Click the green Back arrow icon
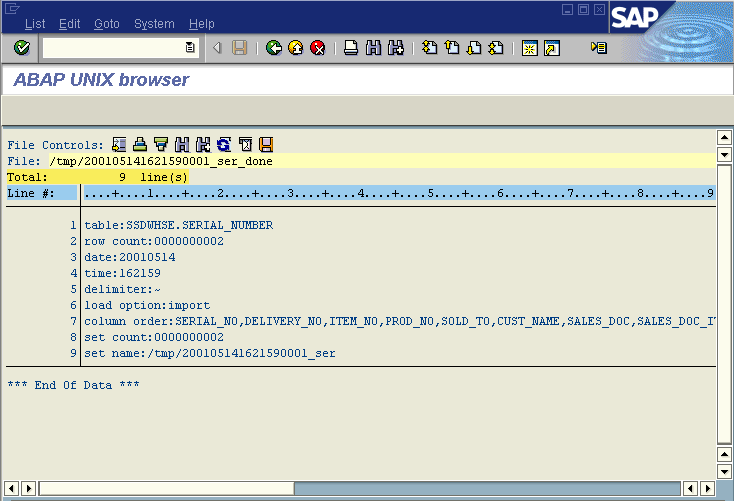Image resolution: width=734 pixels, height=501 pixels. 274,48
